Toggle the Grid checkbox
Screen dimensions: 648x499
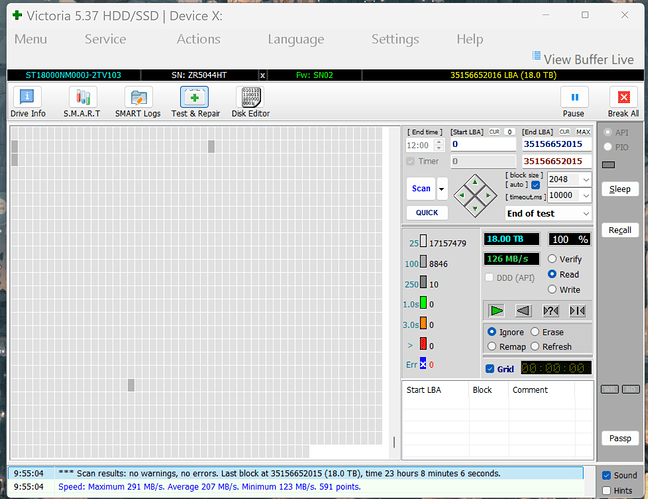[x=490, y=369]
